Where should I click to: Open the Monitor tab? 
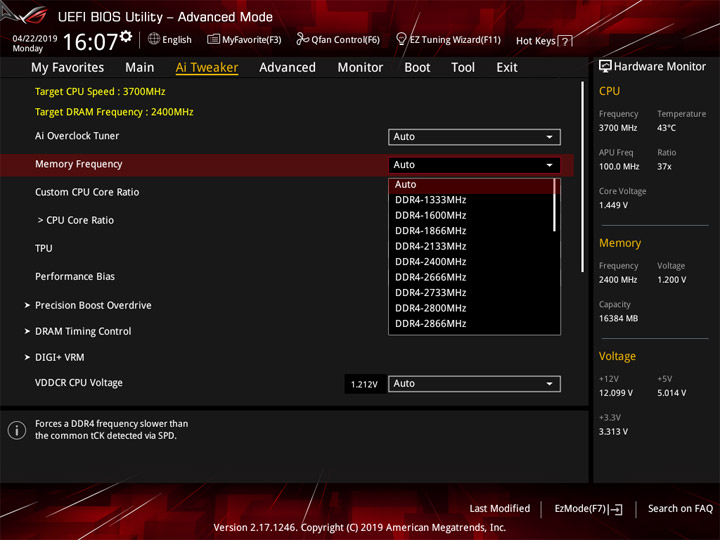coord(360,68)
